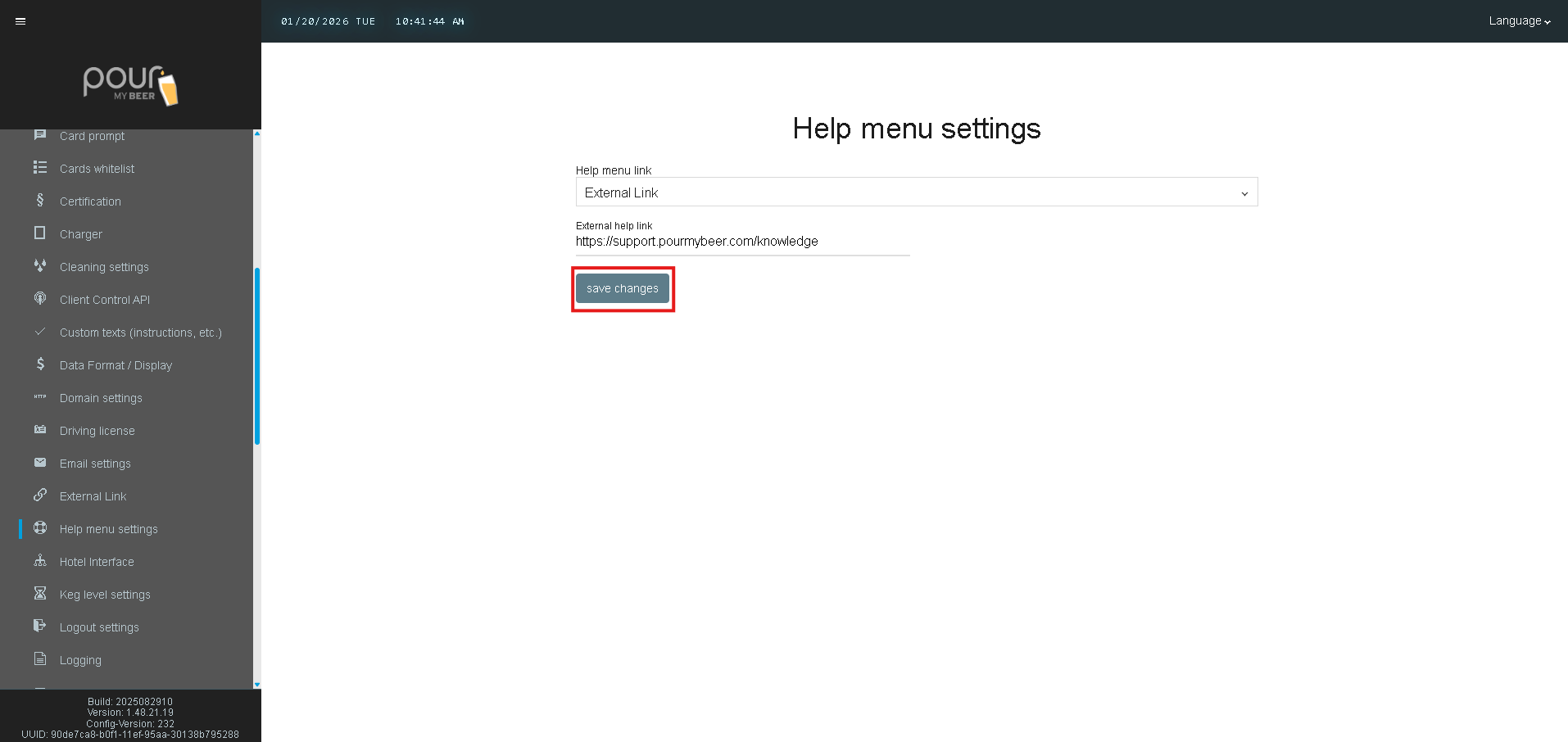Open the Language dropdown

click(x=1519, y=21)
